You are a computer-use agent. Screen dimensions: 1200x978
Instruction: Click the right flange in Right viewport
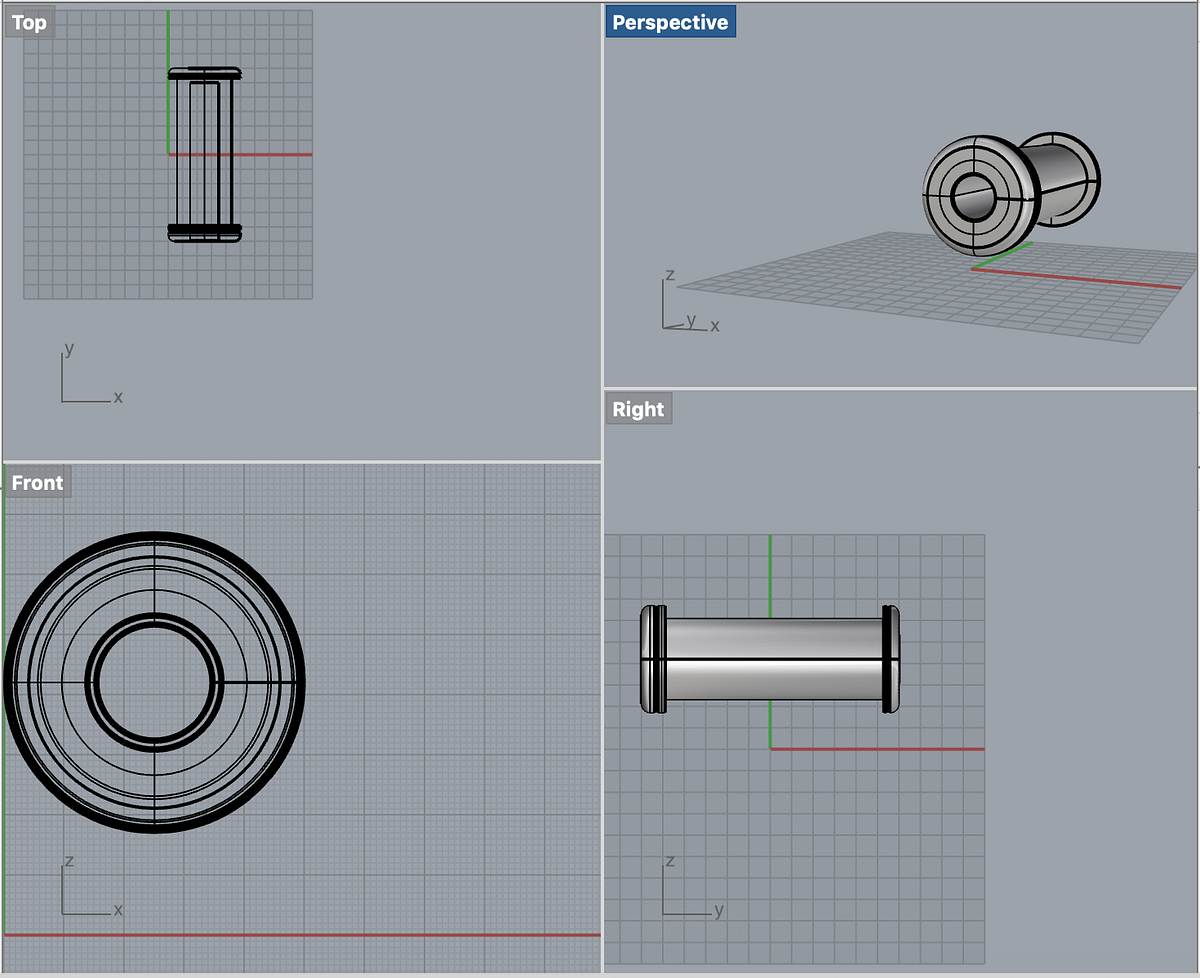click(x=891, y=659)
